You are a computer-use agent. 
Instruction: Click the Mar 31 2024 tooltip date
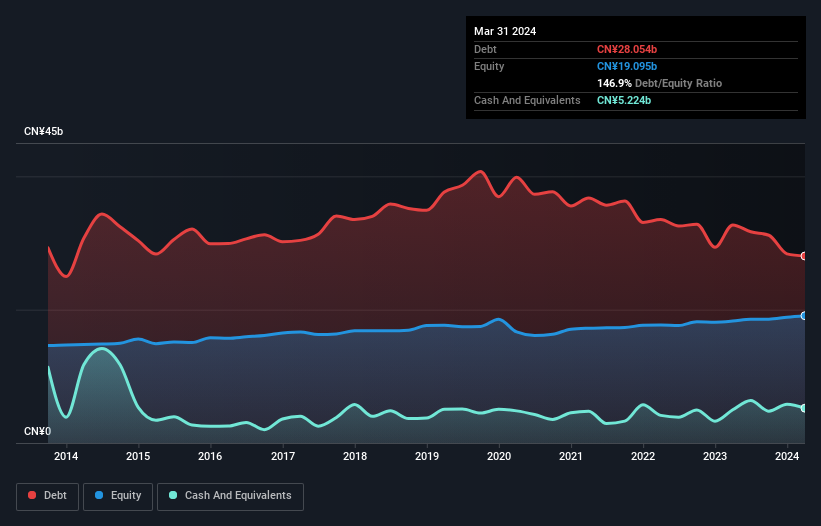tap(505, 31)
